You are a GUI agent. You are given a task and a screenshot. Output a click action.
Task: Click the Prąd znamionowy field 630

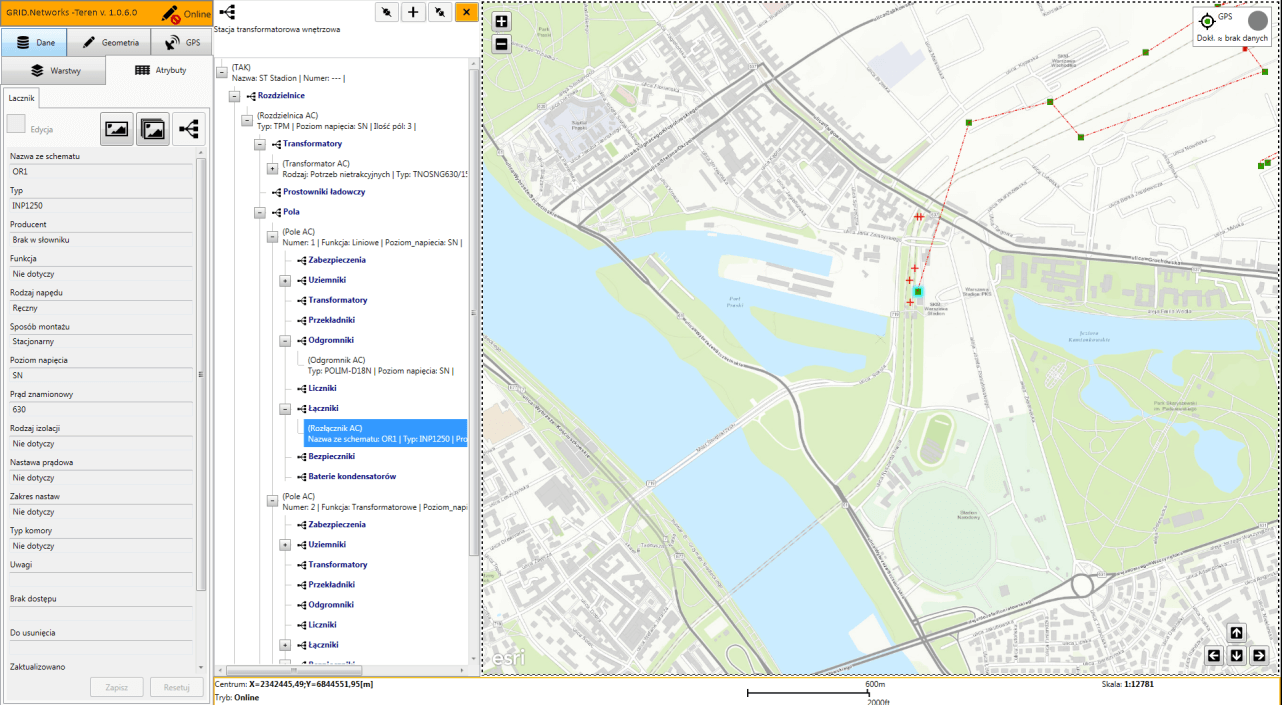click(101, 410)
